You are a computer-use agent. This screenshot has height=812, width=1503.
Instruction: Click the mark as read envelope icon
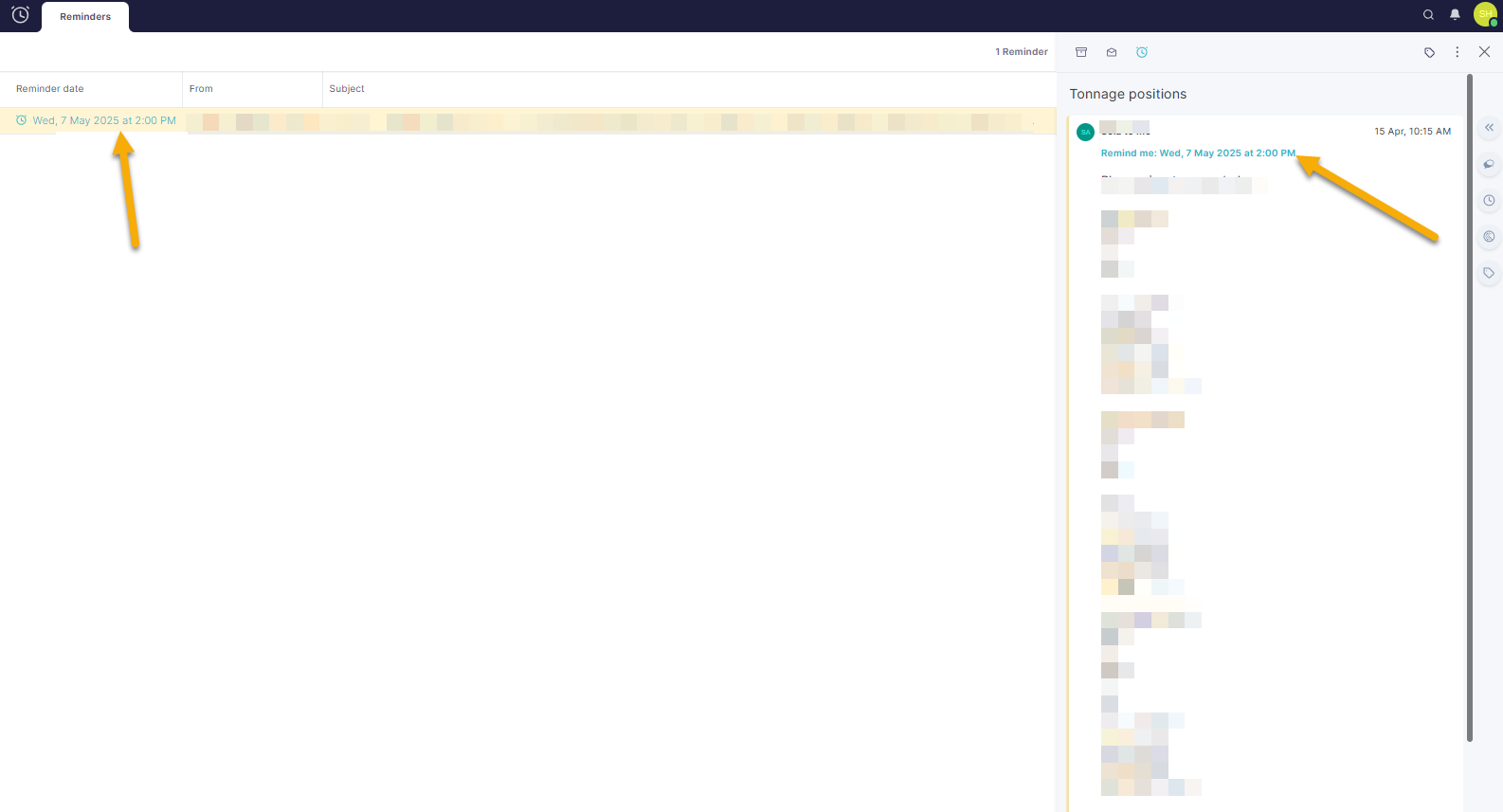click(1112, 52)
